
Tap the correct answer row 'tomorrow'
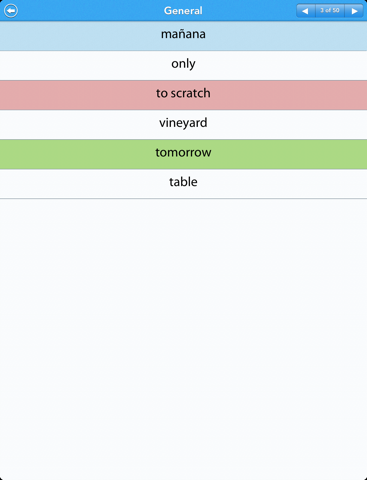(183, 154)
